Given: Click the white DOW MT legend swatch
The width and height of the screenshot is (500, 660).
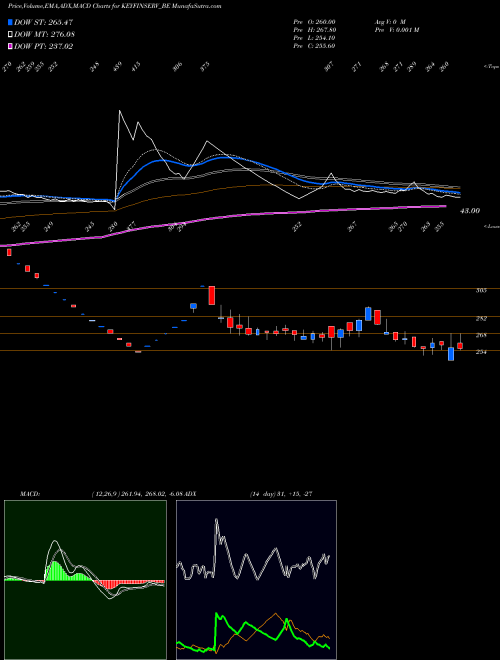Looking at the screenshot, I should pos(10,34).
